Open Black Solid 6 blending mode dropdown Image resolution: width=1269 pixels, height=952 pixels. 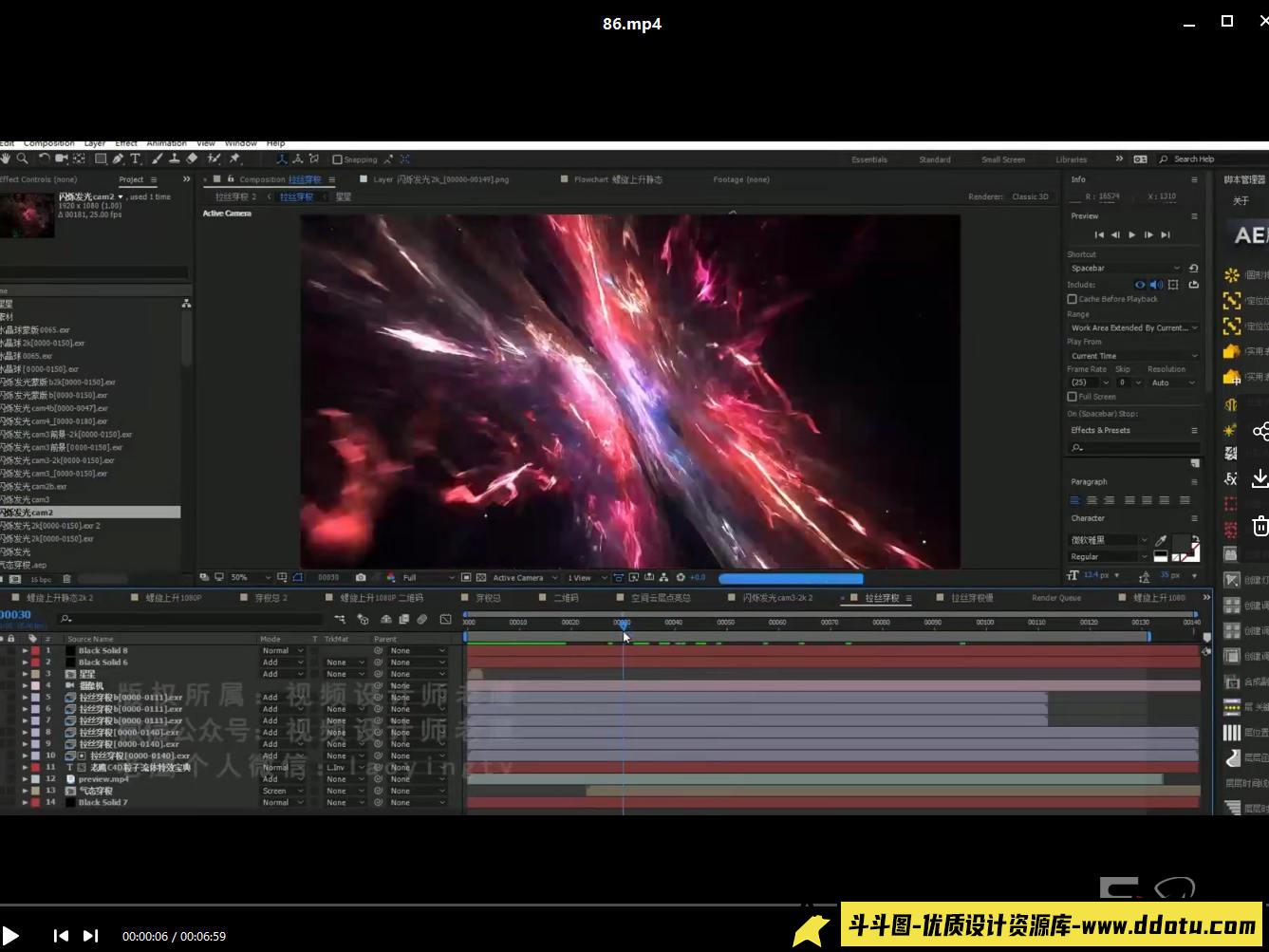[282, 663]
